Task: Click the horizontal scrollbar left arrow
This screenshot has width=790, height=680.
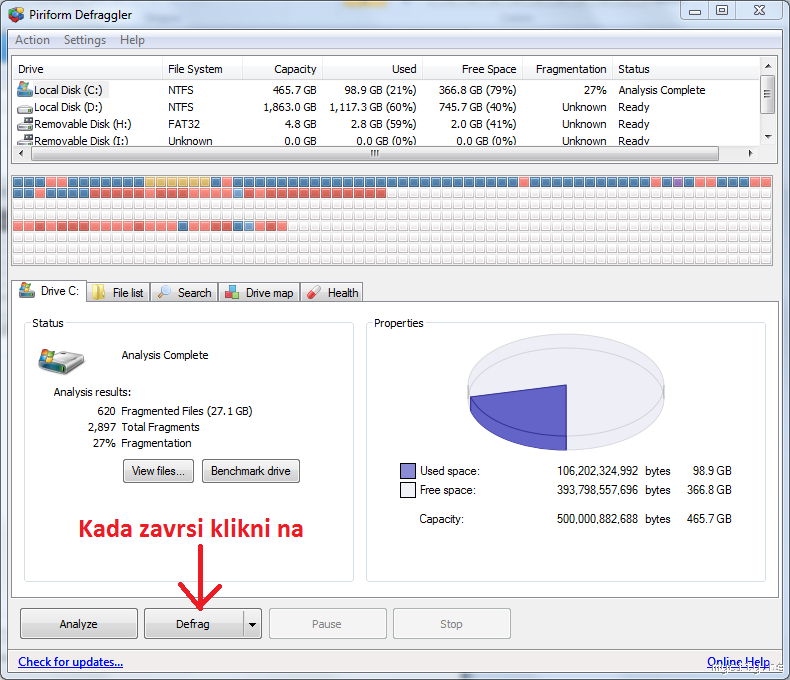Action: pyautogui.click(x=21, y=154)
